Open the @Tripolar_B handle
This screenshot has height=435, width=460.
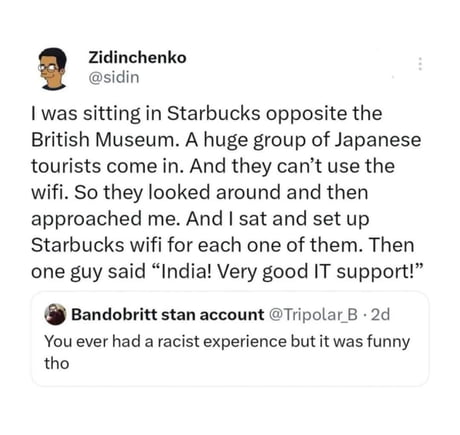coord(313,314)
